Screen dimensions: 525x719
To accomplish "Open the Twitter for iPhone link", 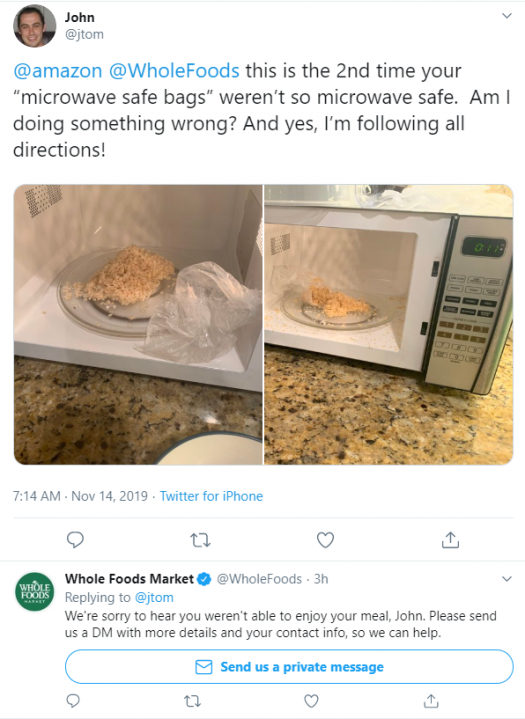I will click(211, 496).
